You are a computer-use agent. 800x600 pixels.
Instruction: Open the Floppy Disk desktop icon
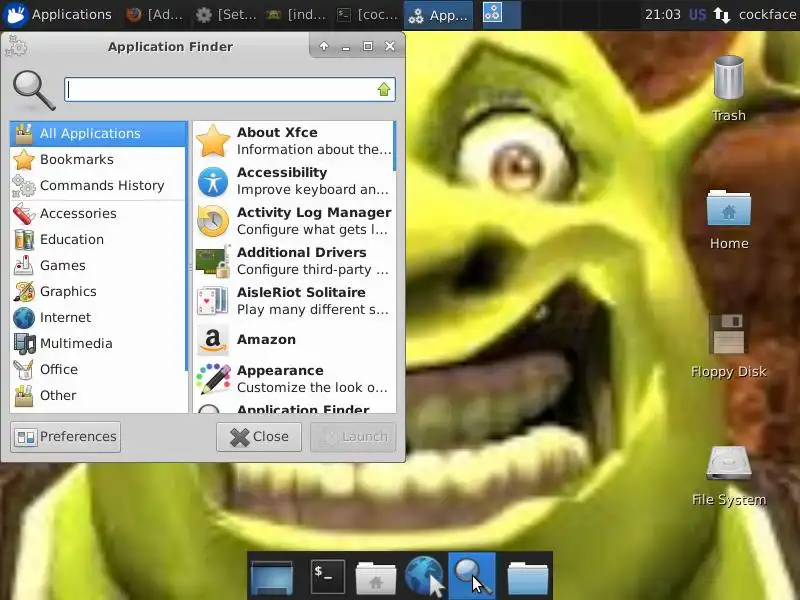729,346
